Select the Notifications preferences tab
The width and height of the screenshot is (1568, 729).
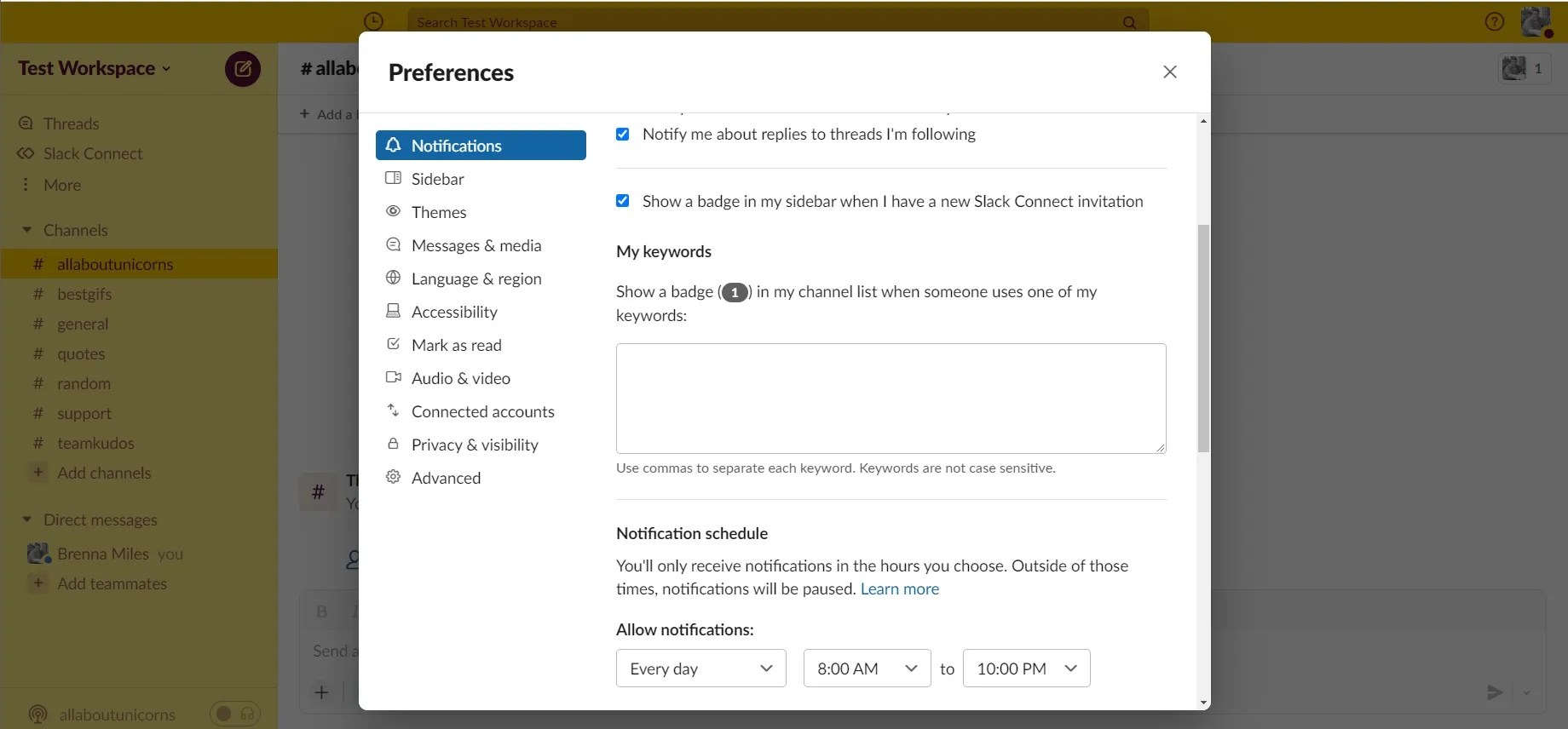(481, 146)
